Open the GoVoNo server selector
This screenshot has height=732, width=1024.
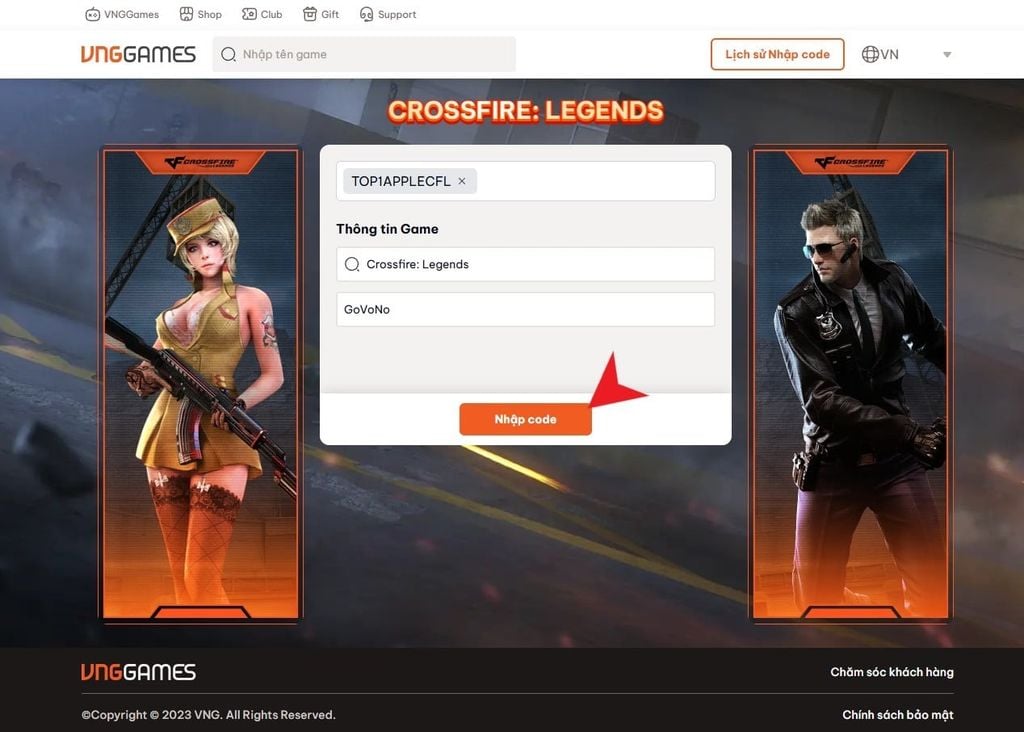tap(525, 309)
